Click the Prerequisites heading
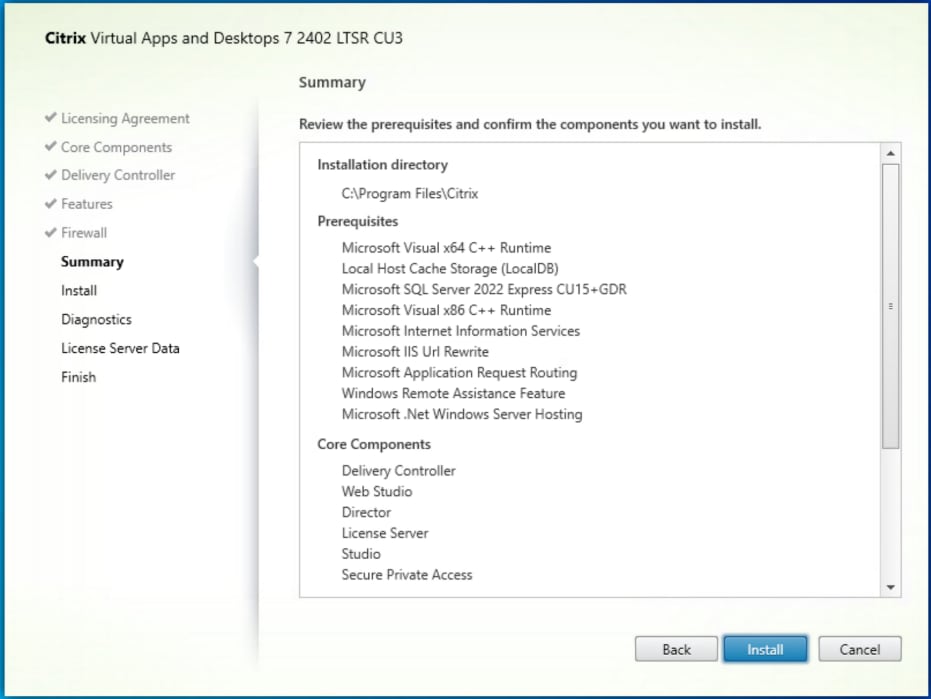 (357, 222)
